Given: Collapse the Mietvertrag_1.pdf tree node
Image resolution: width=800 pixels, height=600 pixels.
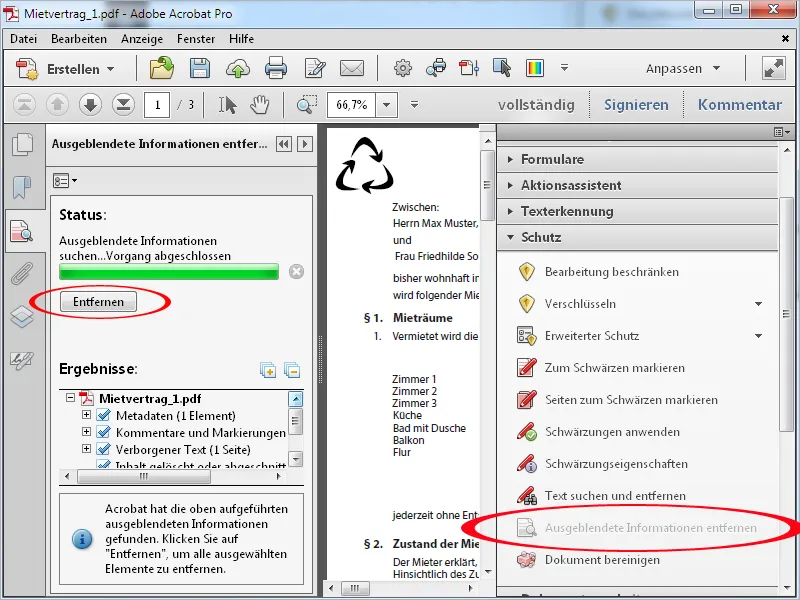Looking at the screenshot, I should pos(70,397).
